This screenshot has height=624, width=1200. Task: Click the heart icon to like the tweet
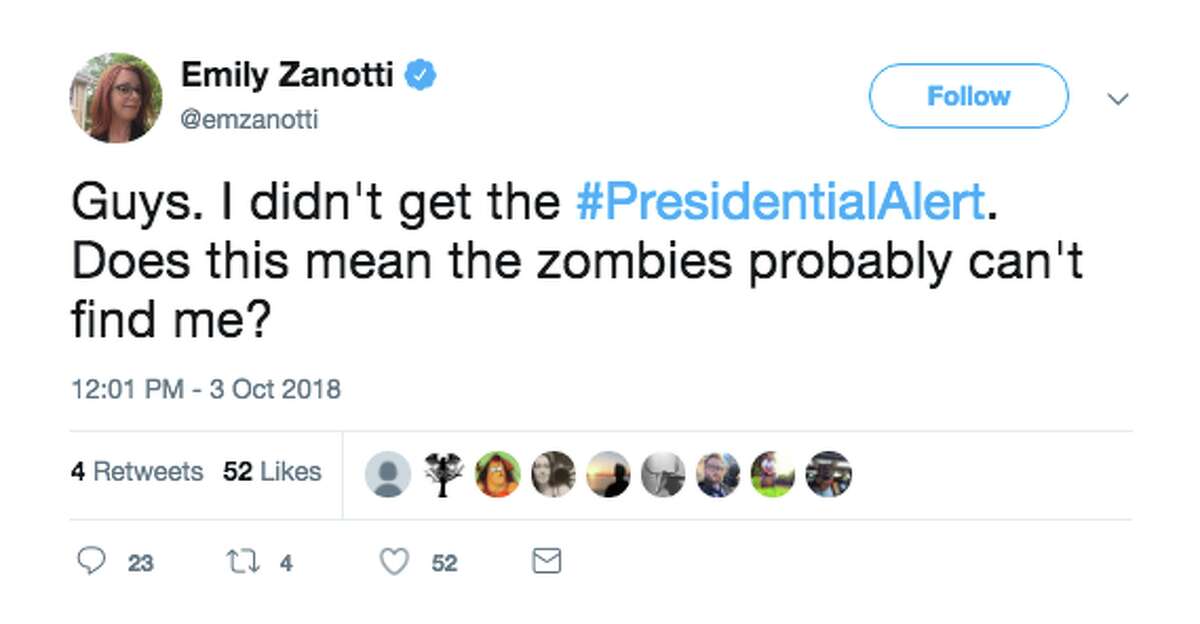(x=396, y=561)
